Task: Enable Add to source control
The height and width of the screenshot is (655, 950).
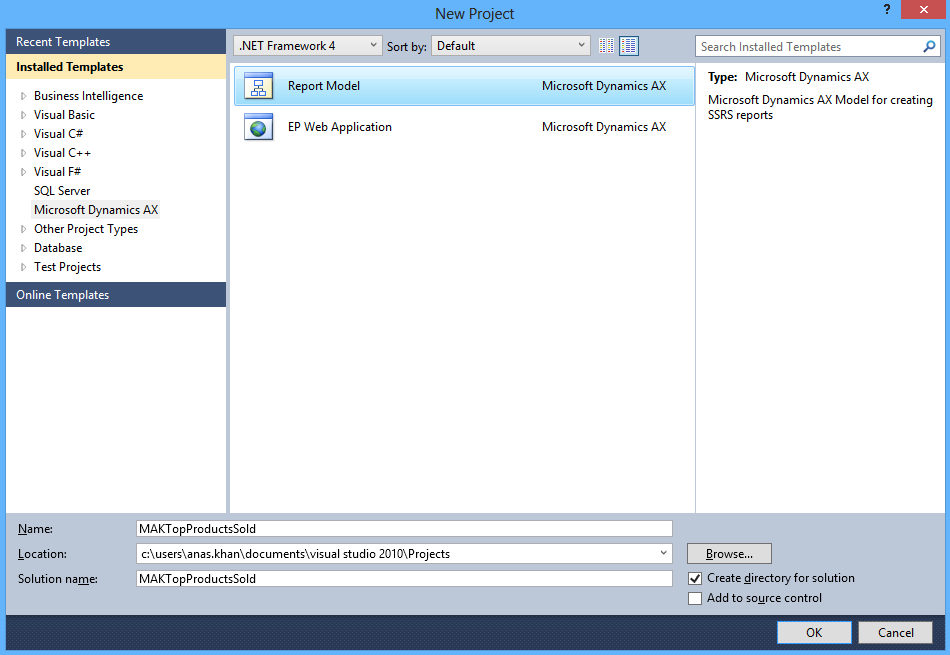Action: click(x=695, y=598)
